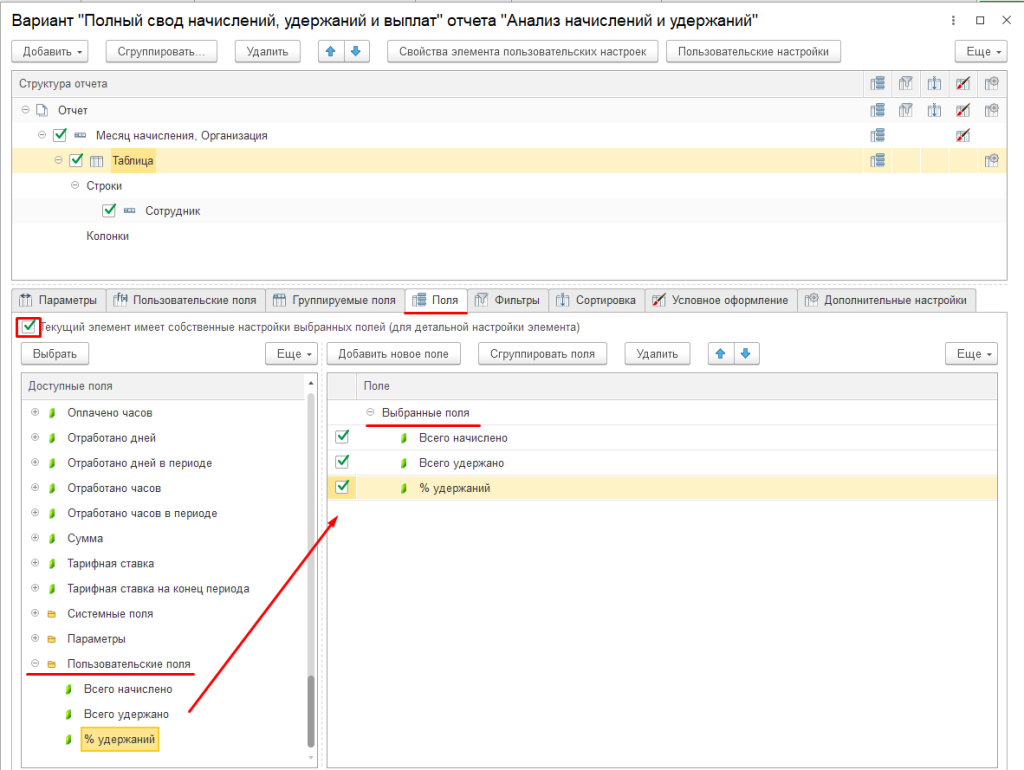Click the move down arrow in top toolbar

pos(353,52)
